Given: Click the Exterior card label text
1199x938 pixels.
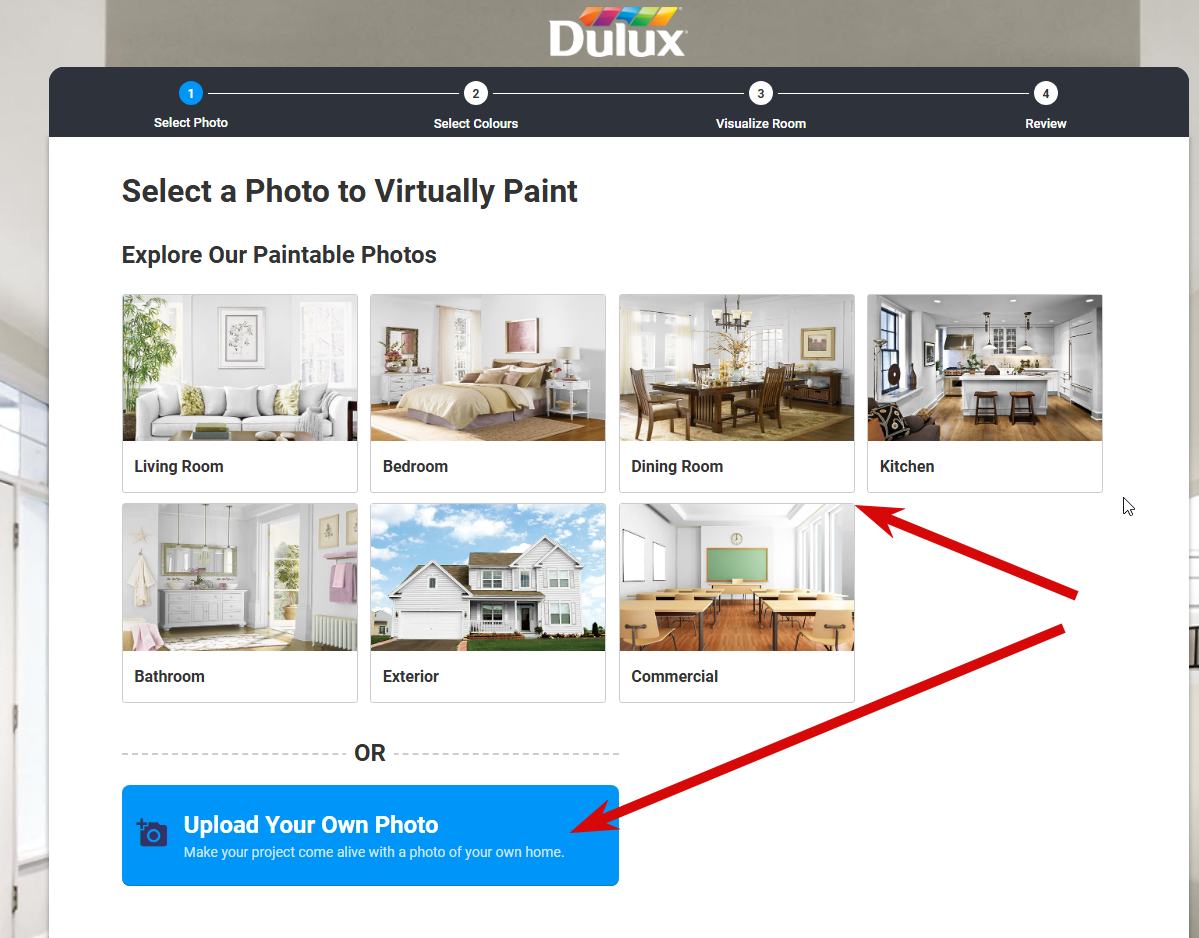Looking at the screenshot, I should tap(411, 677).
